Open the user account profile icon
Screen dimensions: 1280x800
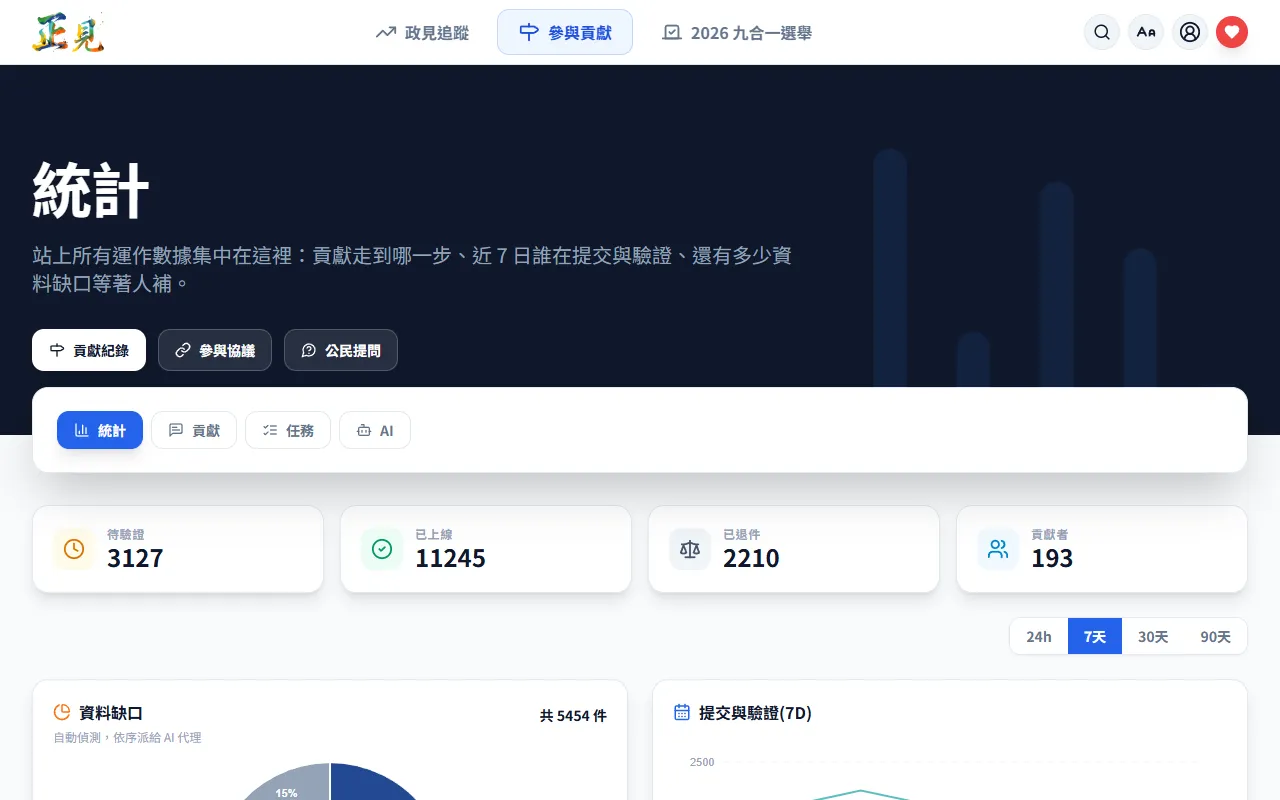[1190, 32]
